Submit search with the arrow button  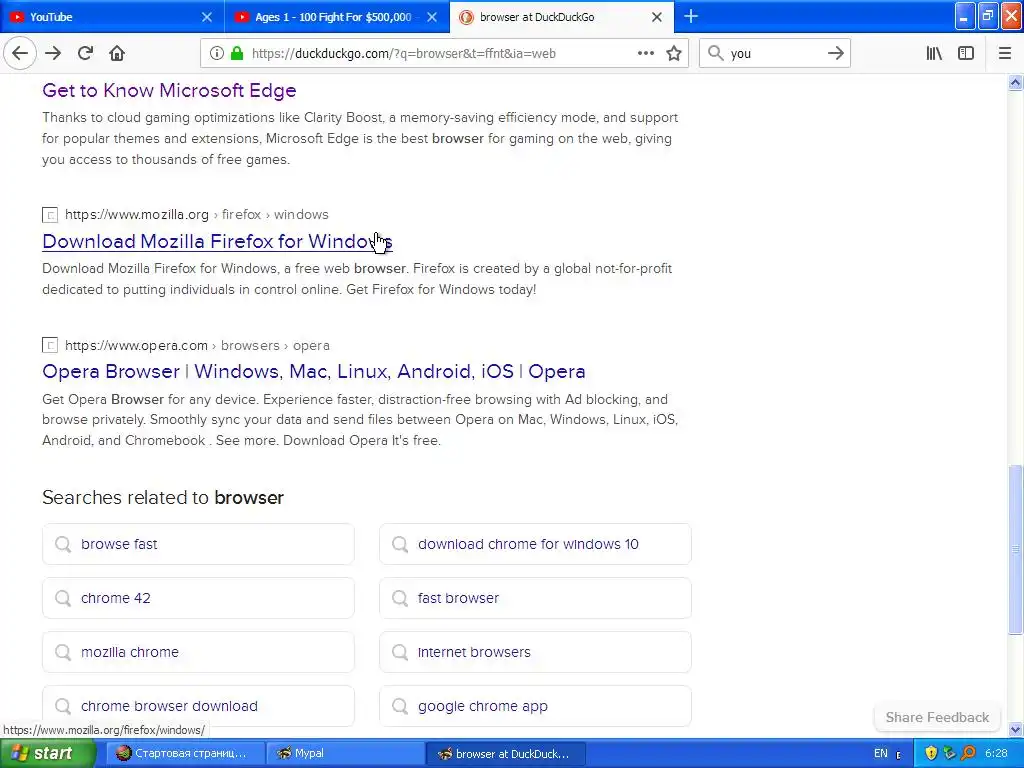835,54
